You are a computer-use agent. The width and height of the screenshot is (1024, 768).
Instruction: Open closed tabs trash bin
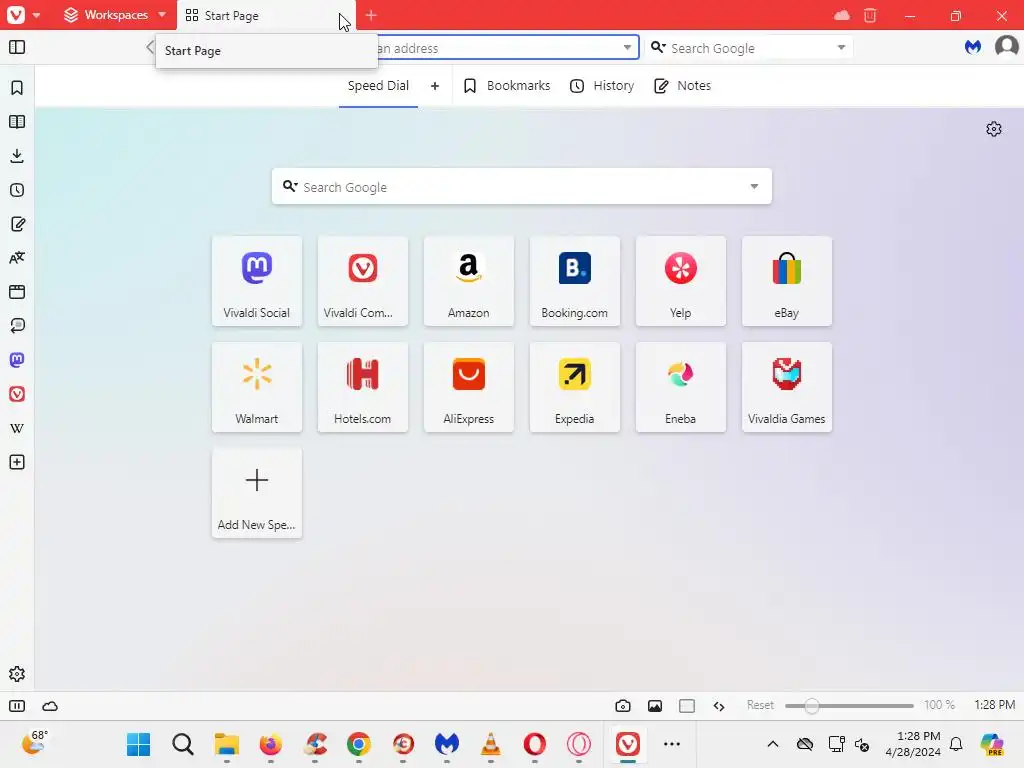coord(870,15)
